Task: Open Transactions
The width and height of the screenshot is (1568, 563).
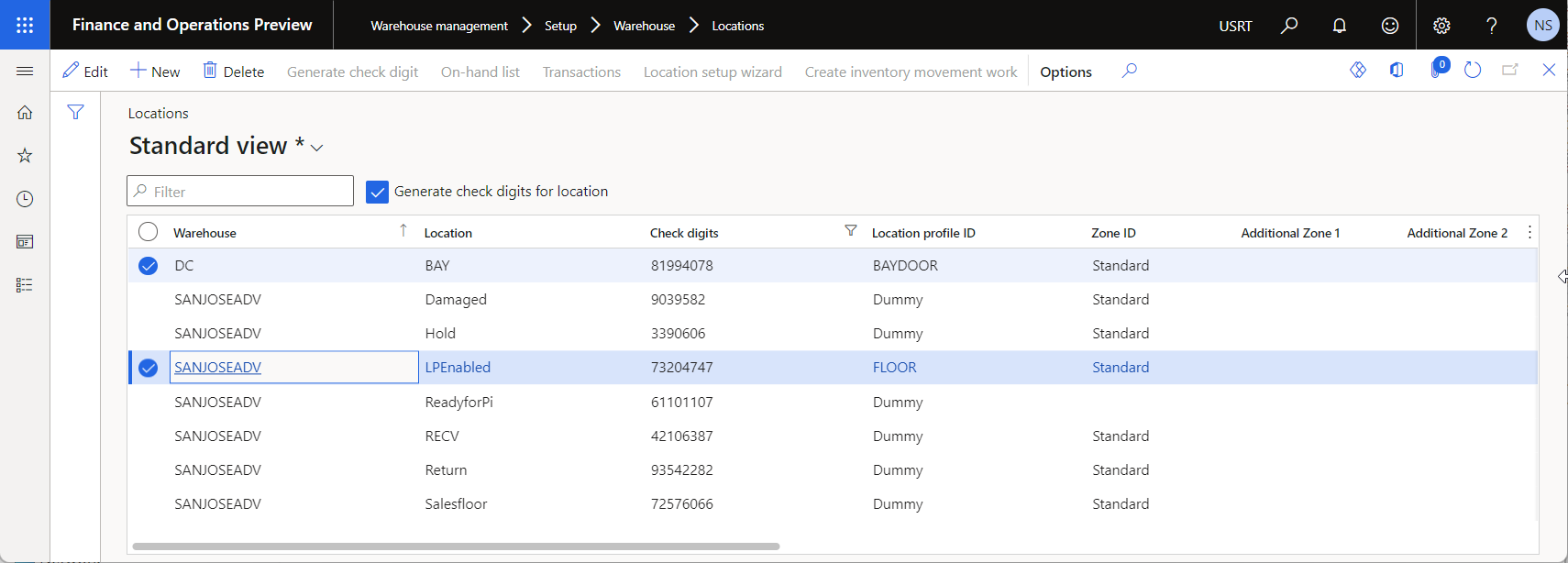Action: (581, 72)
